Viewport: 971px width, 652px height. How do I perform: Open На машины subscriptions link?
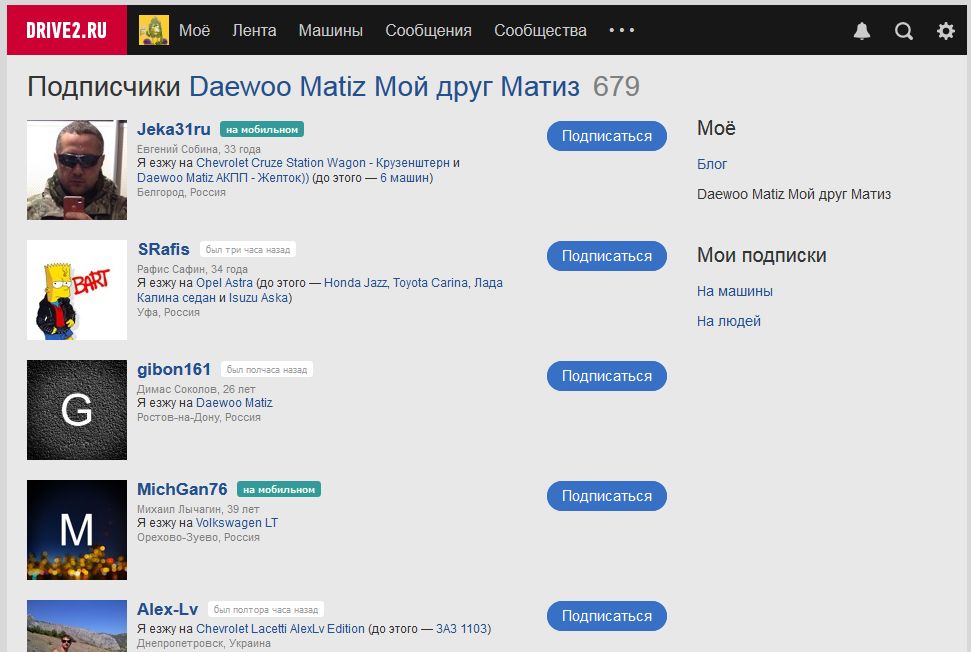coord(735,291)
